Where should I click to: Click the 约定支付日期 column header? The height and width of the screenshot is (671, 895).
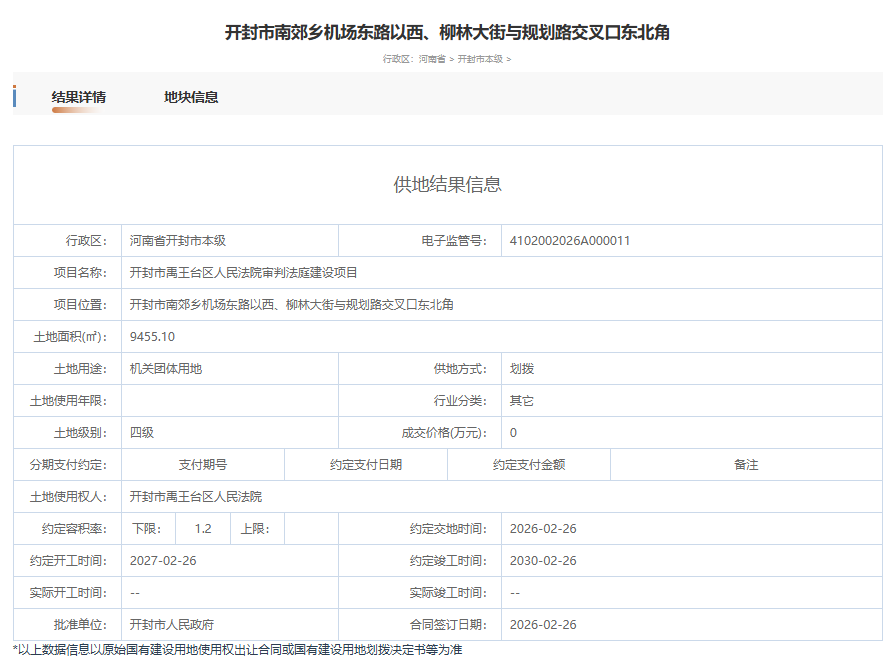click(x=366, y=465)
